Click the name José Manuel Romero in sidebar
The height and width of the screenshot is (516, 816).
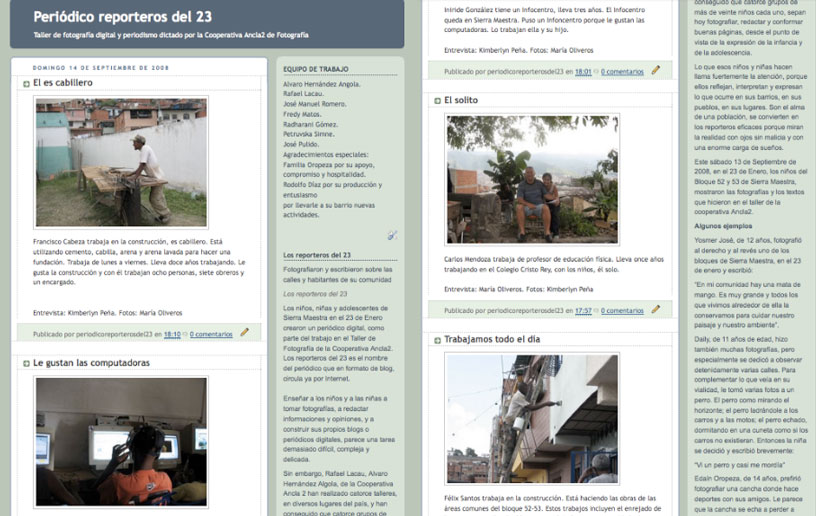315,104
